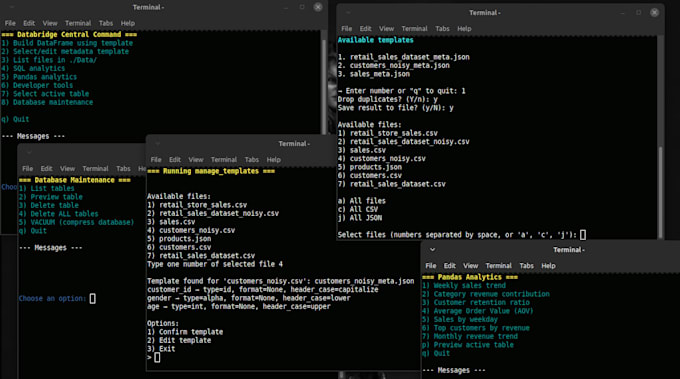Click 'j) All JSON' option line
680x379 pixels.
pos(360,218)
